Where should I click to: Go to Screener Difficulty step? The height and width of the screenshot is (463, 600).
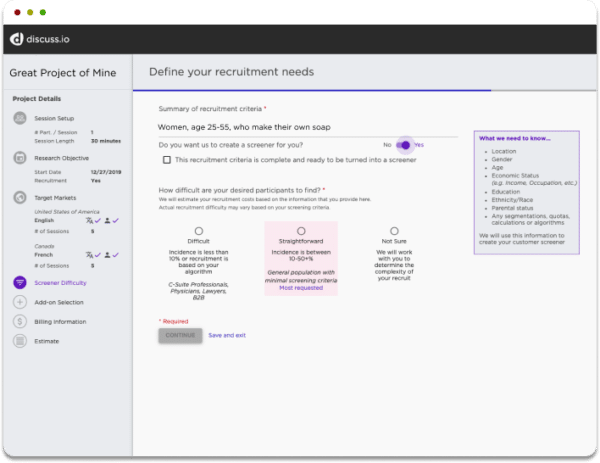[x=60, y=283]
